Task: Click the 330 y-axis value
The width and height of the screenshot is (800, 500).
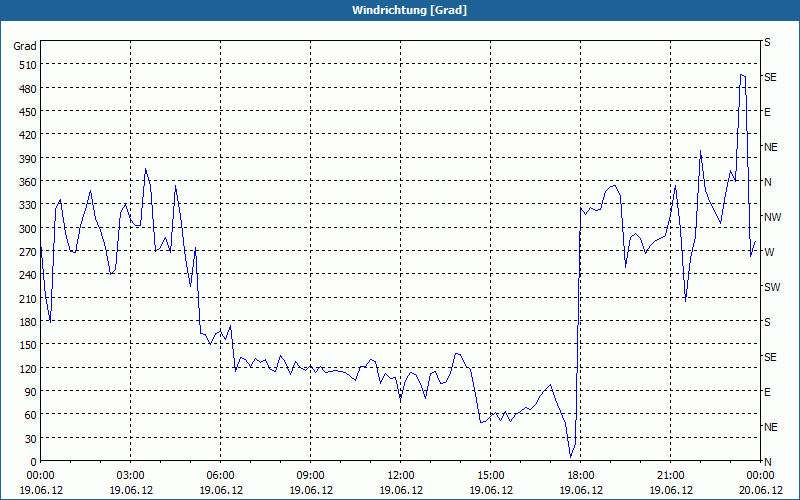Action: point(28,205)
